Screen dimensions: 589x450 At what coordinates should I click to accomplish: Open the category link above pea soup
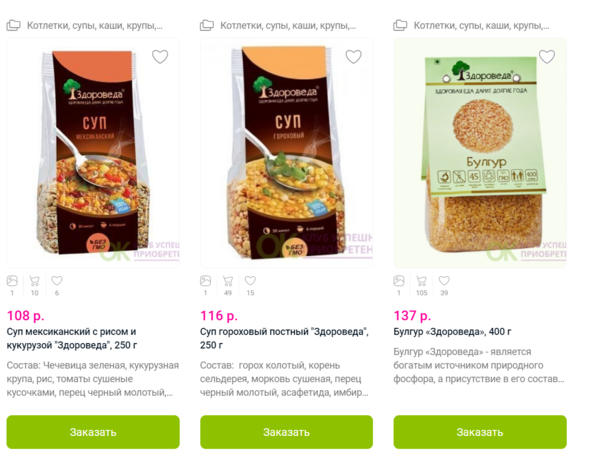tap(288, 26)
